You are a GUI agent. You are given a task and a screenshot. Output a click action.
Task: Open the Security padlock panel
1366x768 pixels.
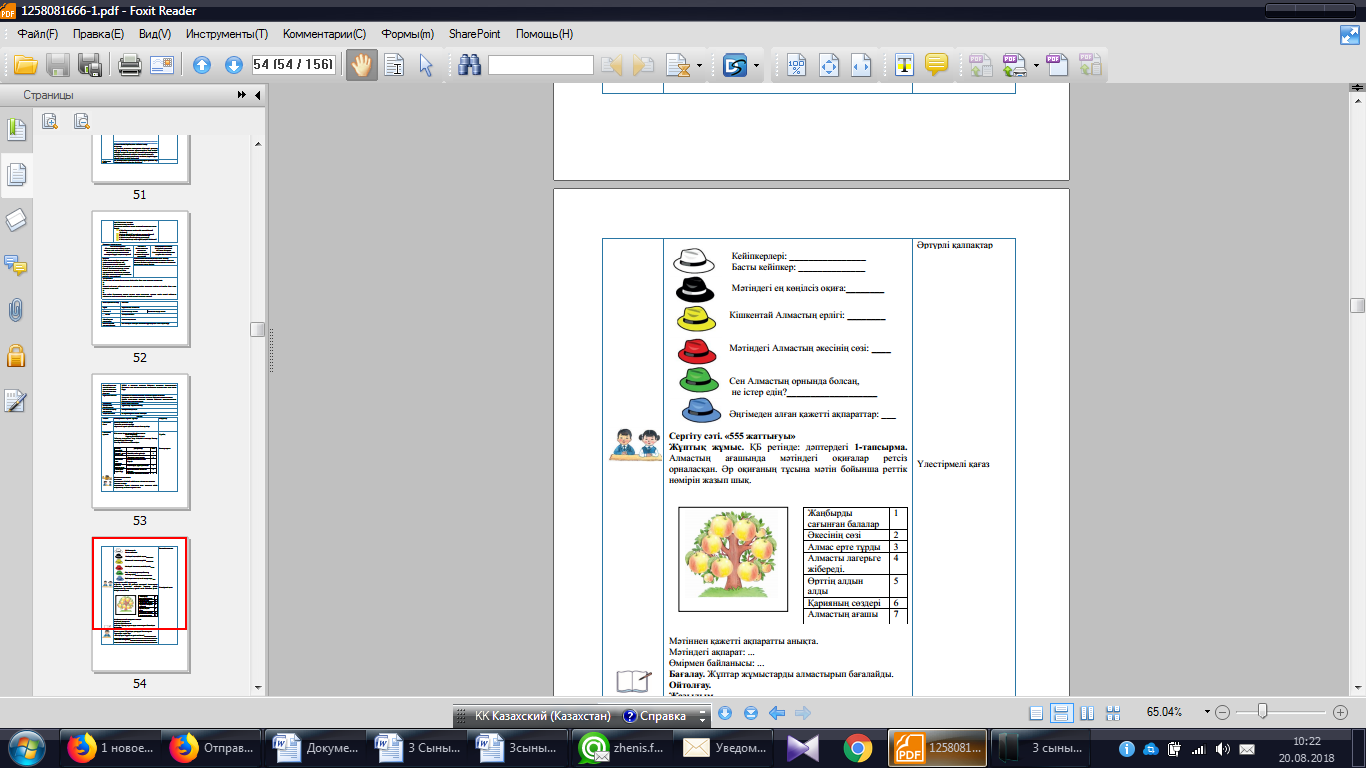[x=17, y=355]
